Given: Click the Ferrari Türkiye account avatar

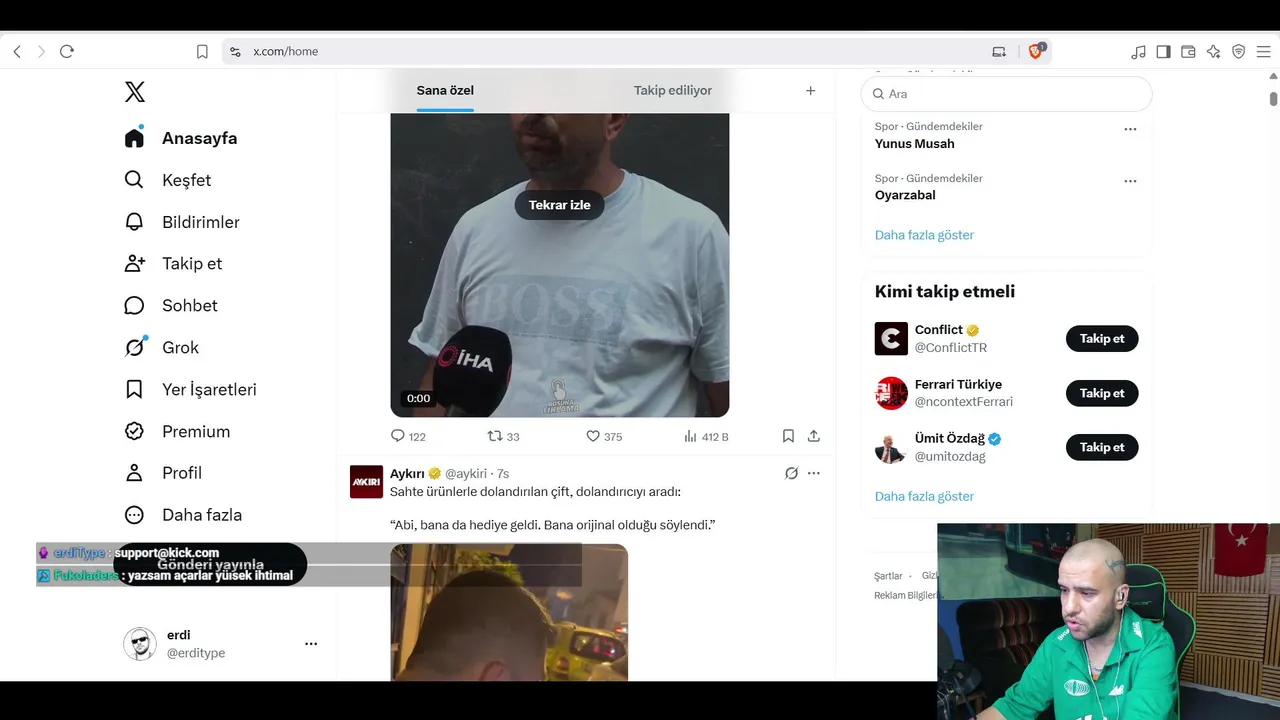Looking at the screenshot, I should (891, 393).
